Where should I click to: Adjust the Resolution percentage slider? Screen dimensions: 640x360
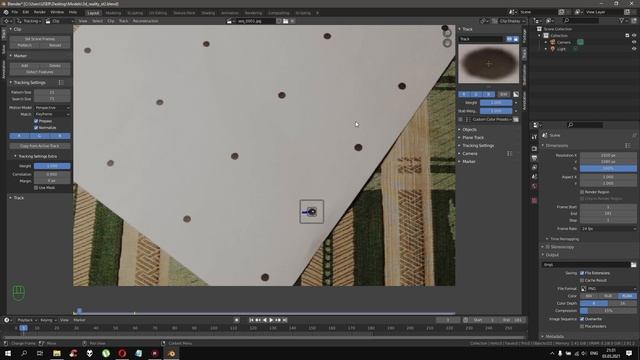[x=608, y=169]
